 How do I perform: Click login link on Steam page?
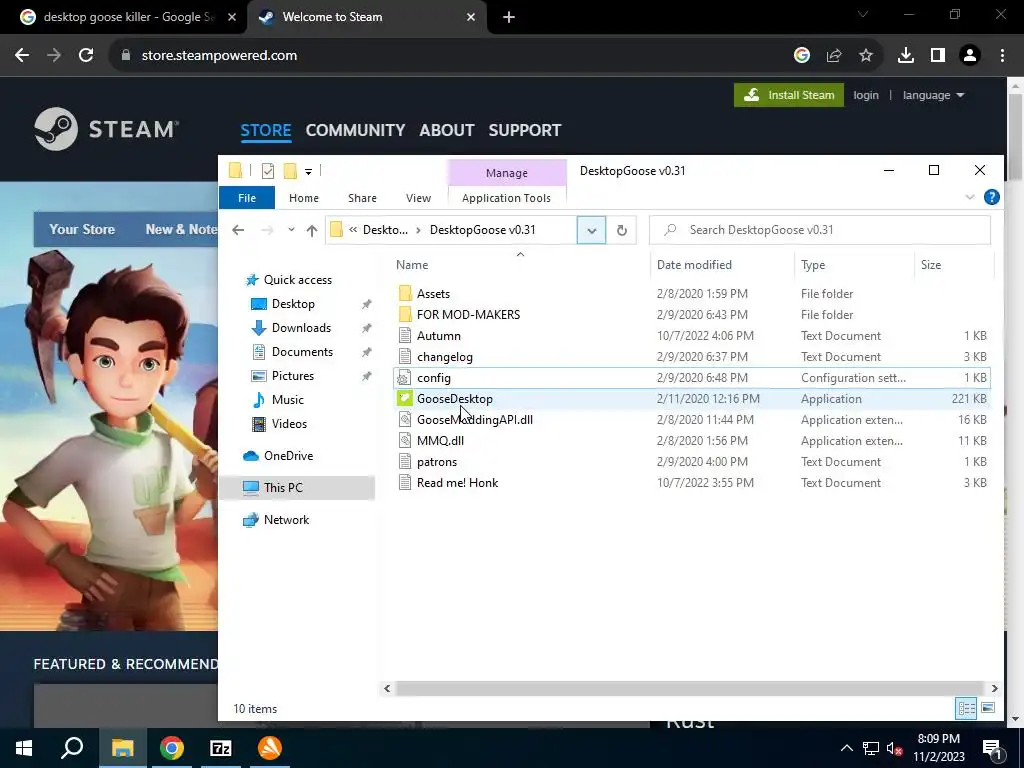click(866, 95)
